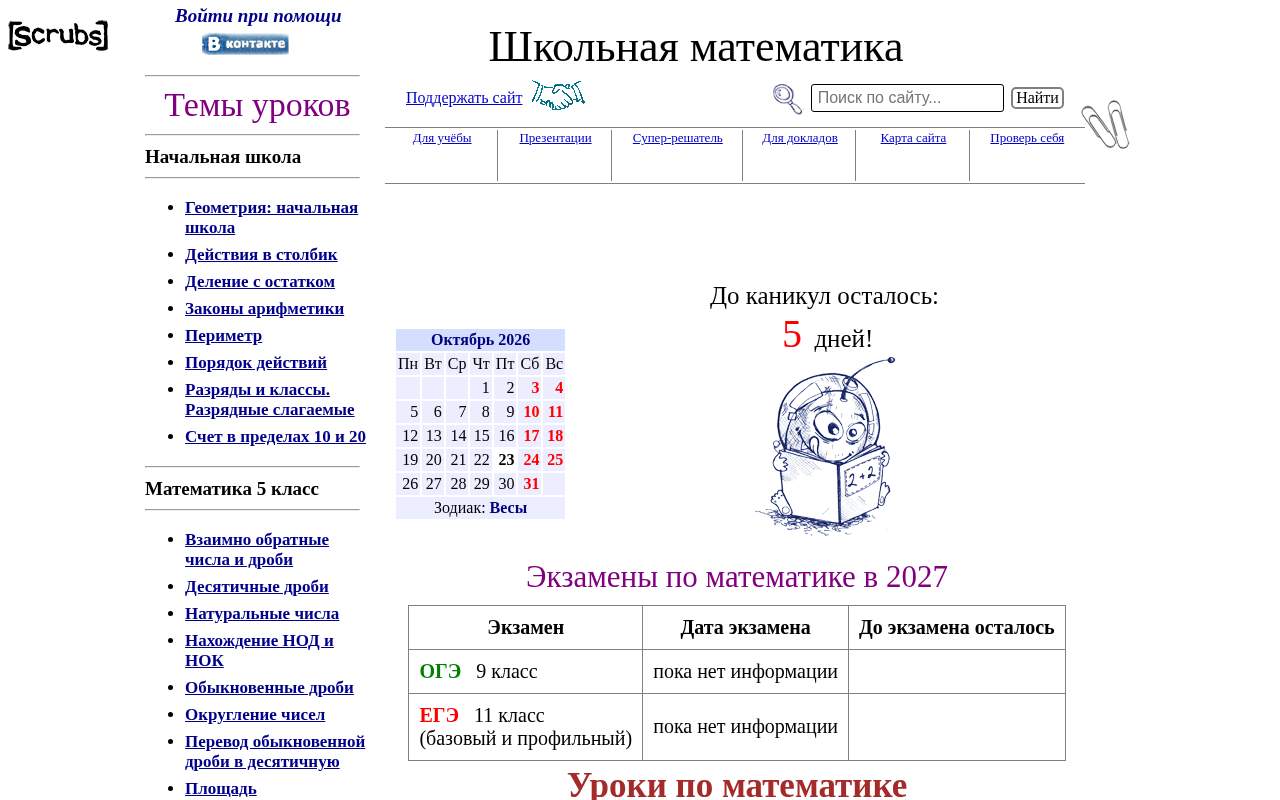Viewport: 1280px width, 800px height.
Task: Open the Площадь lesson
Action: point(221,789)
